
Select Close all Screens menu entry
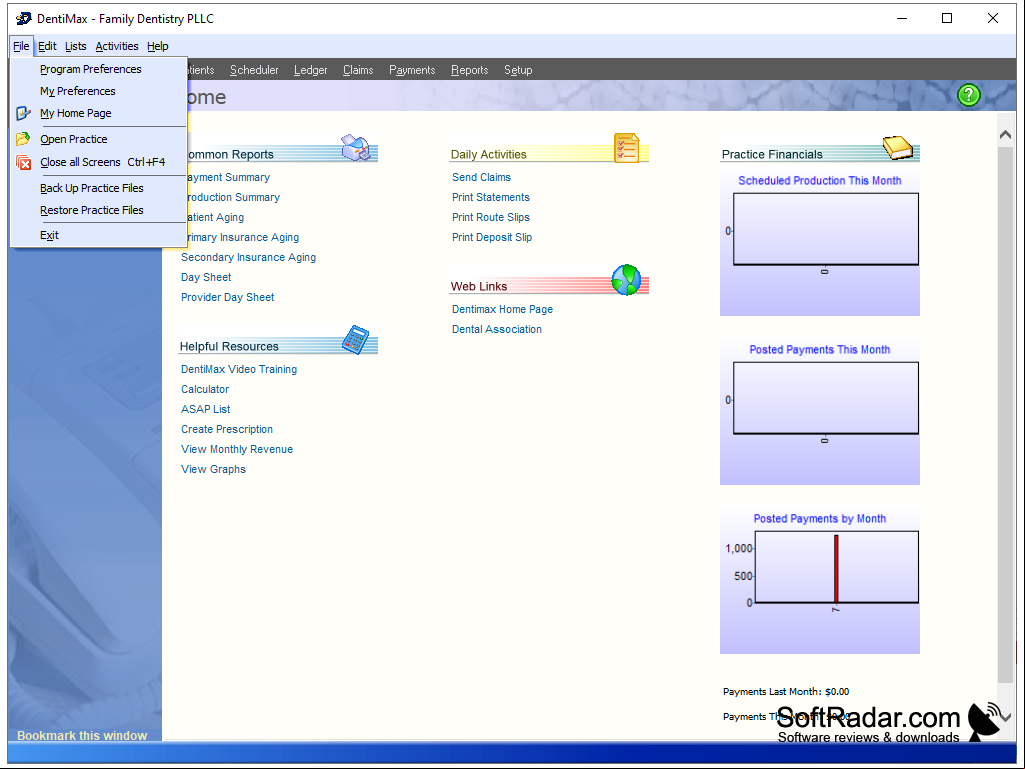pos(98,162)
